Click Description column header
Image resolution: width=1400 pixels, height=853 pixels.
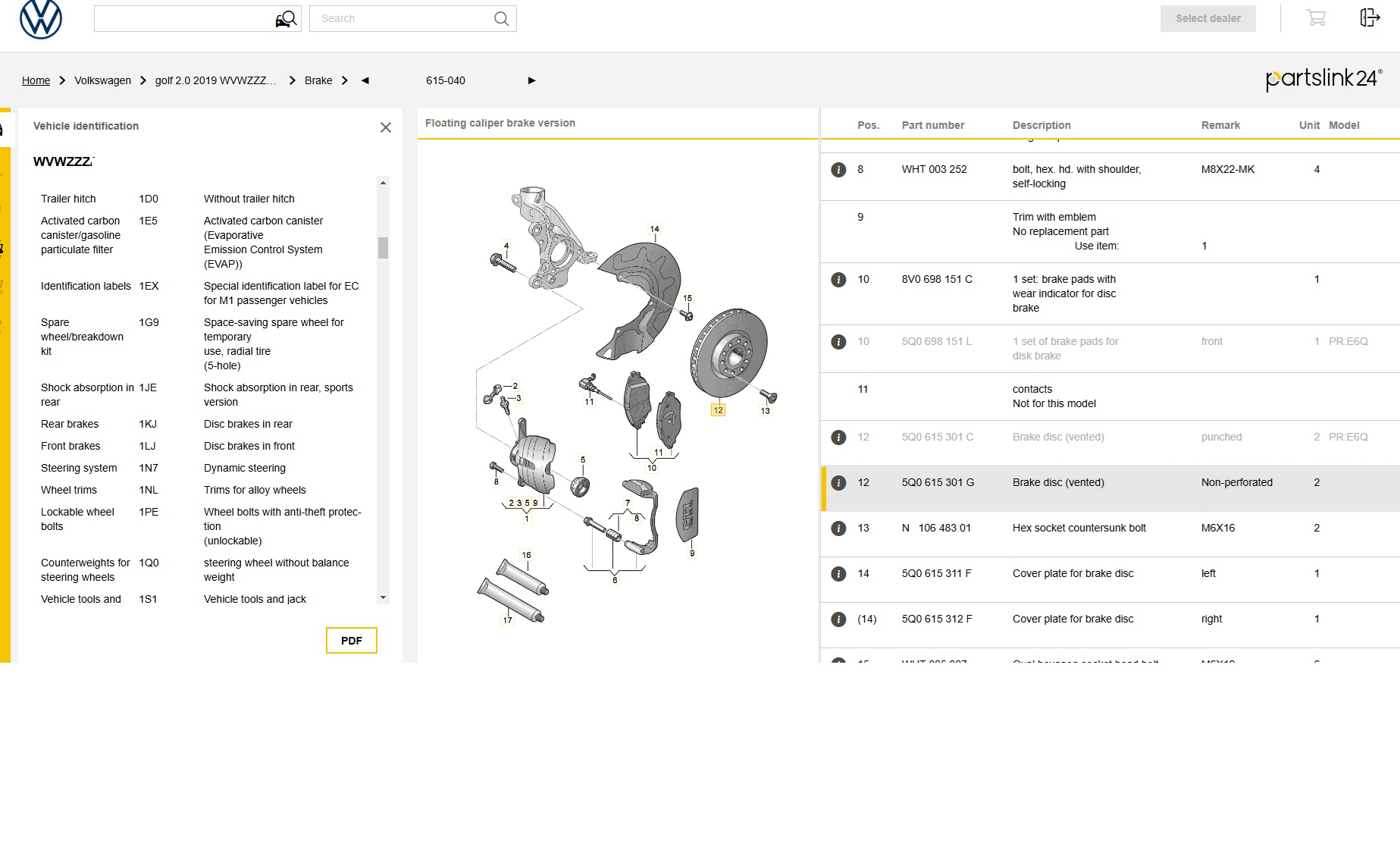tap(1041, 125)
